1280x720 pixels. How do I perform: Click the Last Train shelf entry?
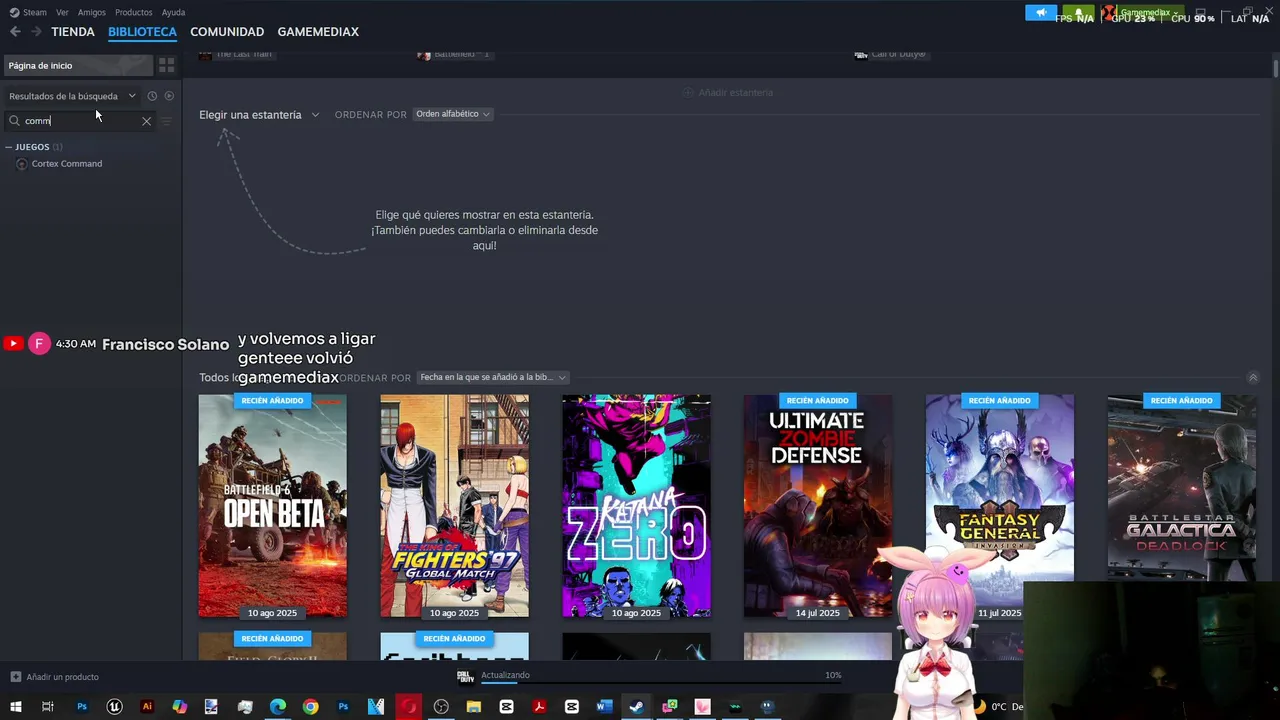point(236,54)
